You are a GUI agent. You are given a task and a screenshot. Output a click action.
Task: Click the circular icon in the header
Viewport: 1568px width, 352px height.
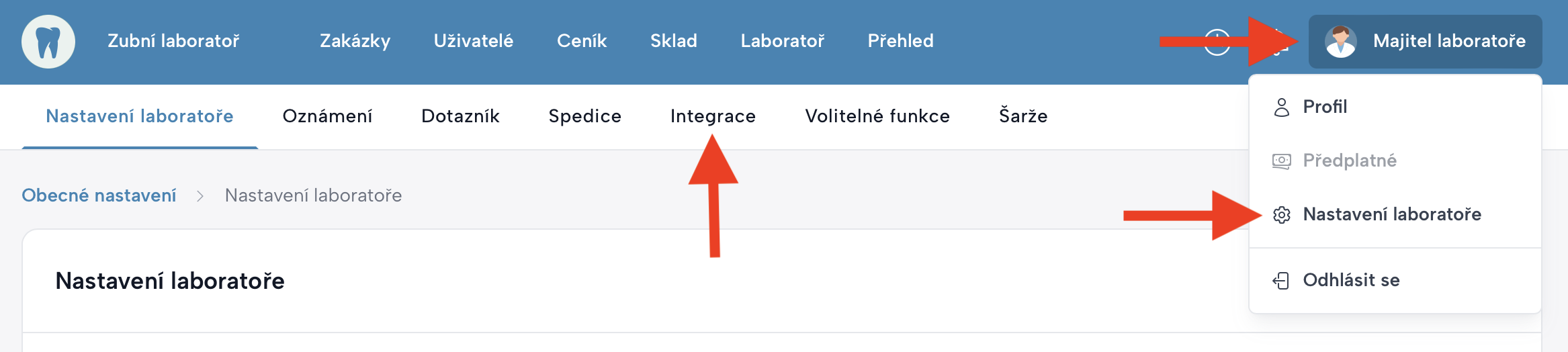tap(1217, 42)
